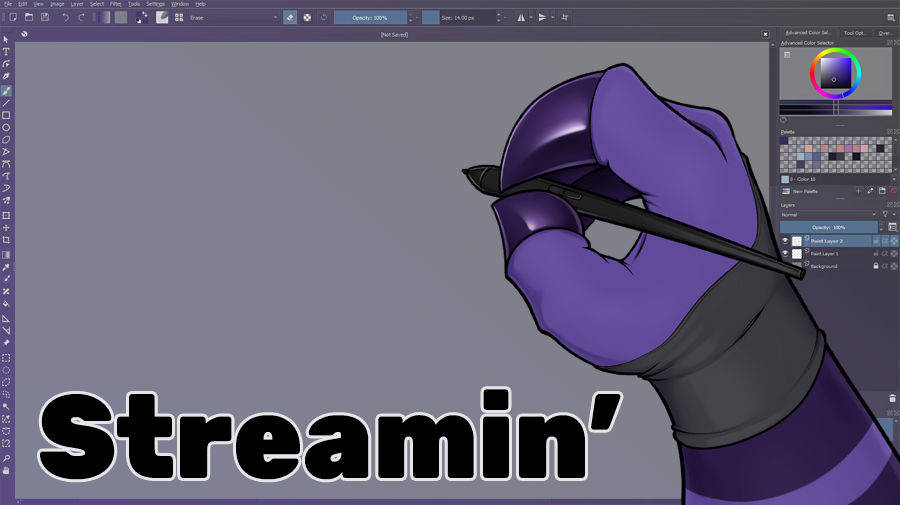Open vertical mirror options arrow
The height and width of the screenshot is (505, 900).
[x=553, y=18]
